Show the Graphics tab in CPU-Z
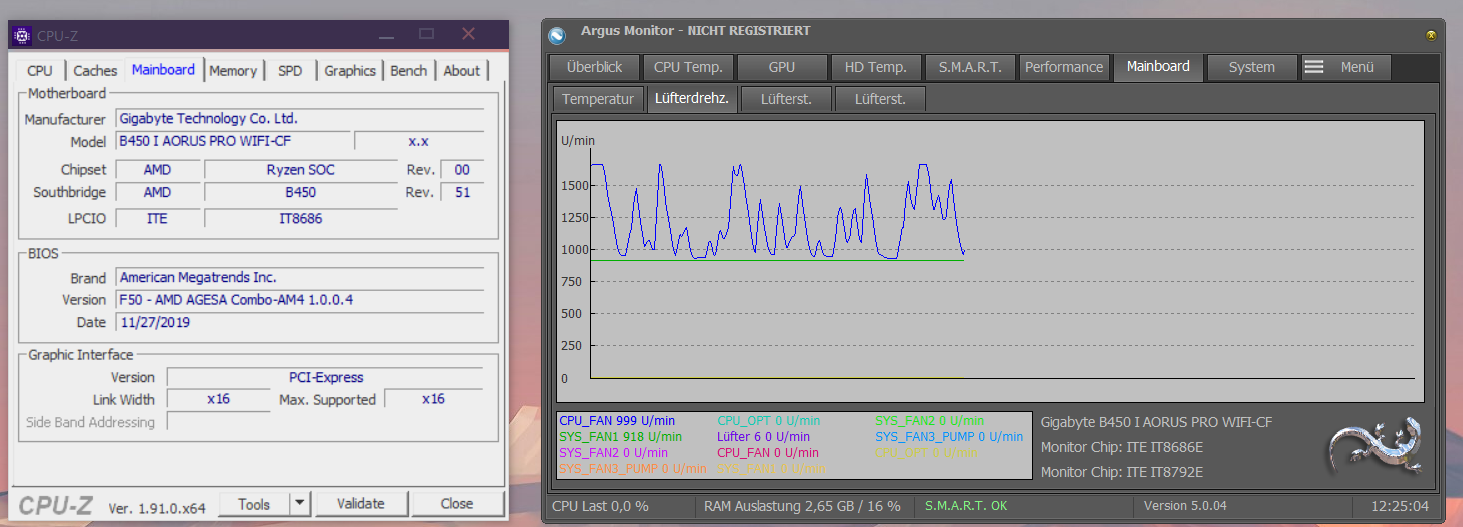The image size is (1463, 527). click(350, 70)
